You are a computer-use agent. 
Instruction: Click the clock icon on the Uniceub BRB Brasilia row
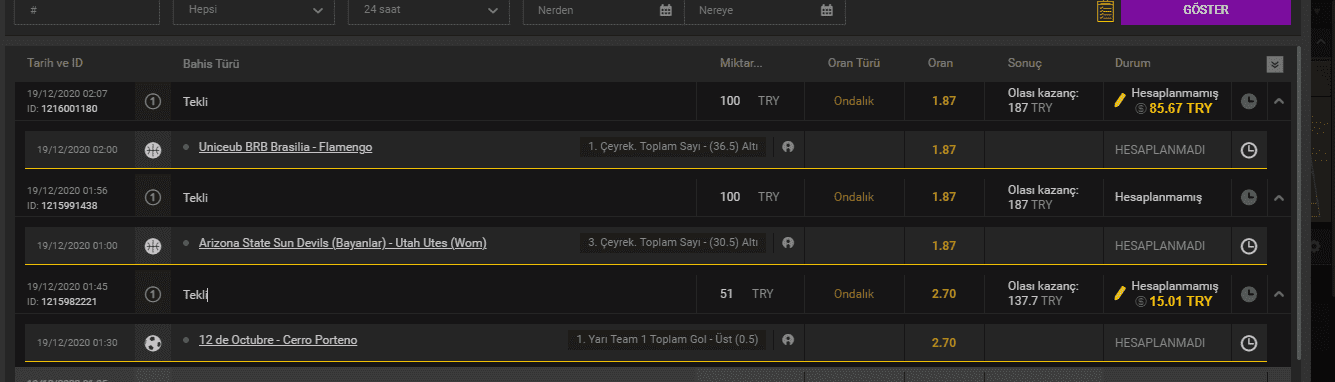[1249, 149]
